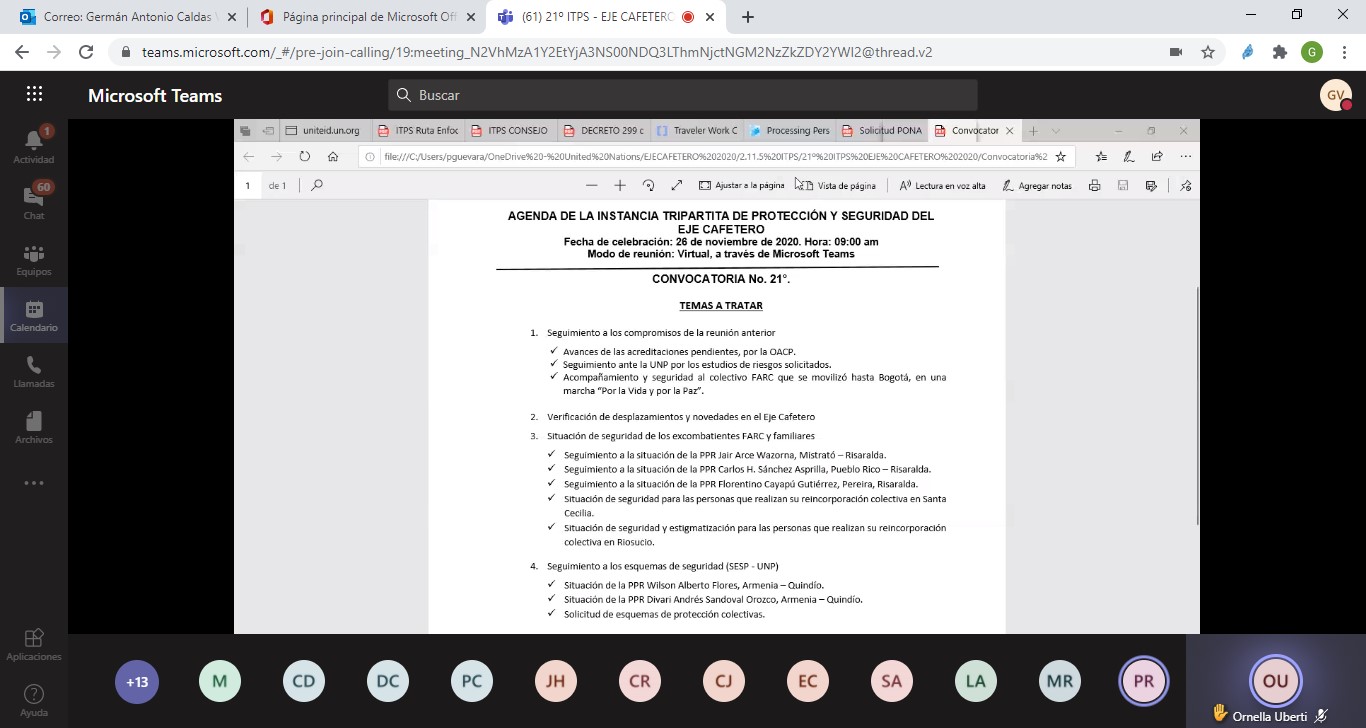Image resolution: width=1366 pixels, height=728 pixels.
Task: Click the Buscar search field in Teams
Action: tap(682, 95)
